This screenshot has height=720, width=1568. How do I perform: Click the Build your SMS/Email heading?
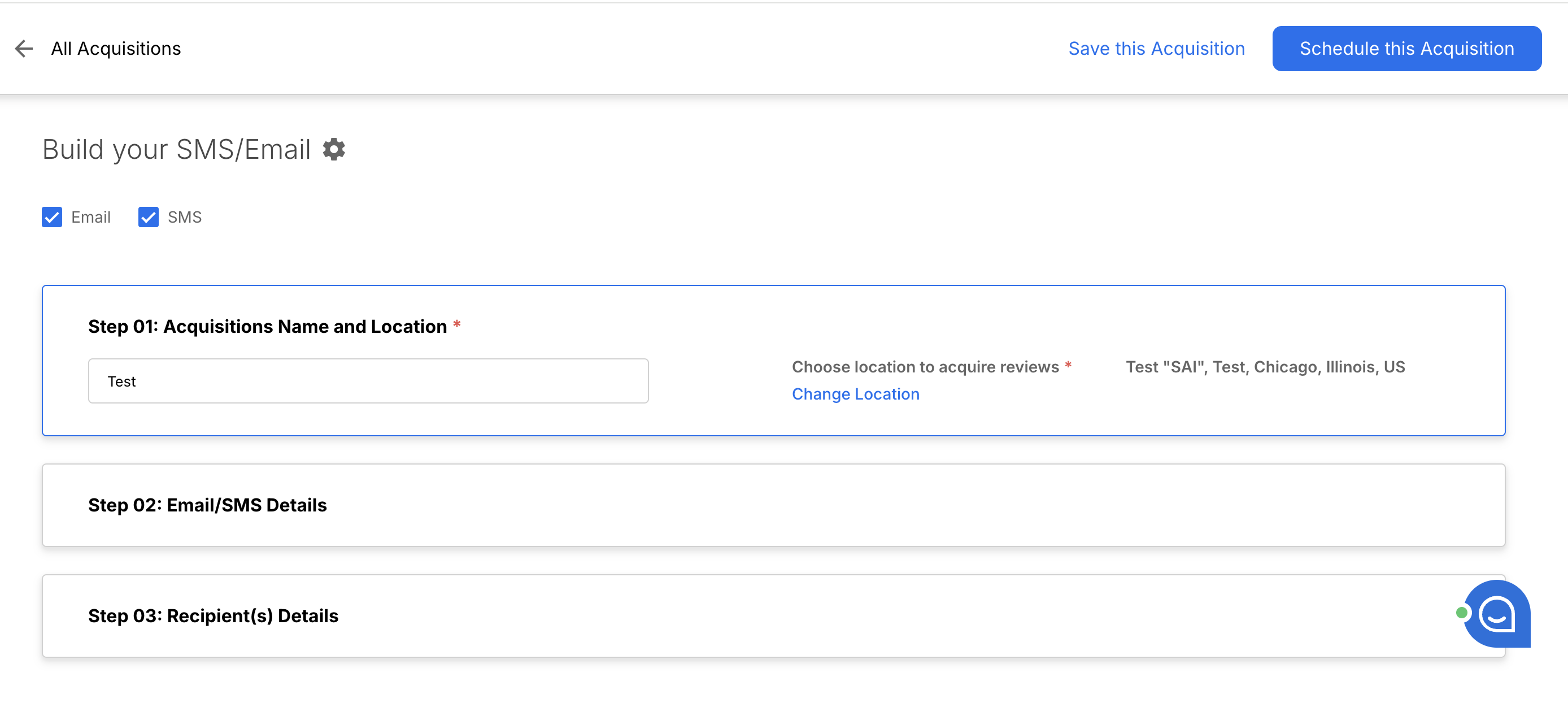(177, 149)
